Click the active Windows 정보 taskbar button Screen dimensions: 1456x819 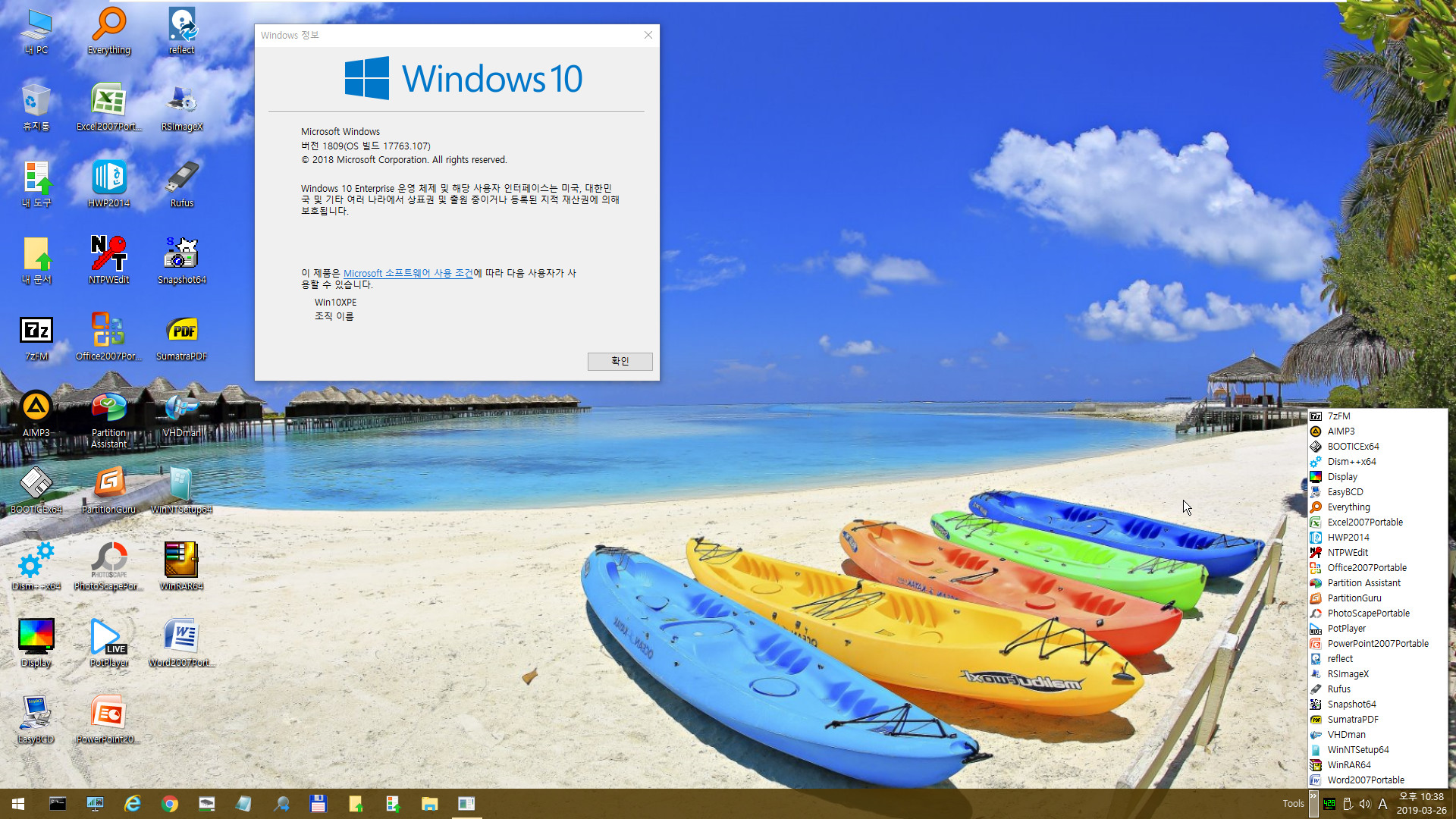[x=466, y=804]
